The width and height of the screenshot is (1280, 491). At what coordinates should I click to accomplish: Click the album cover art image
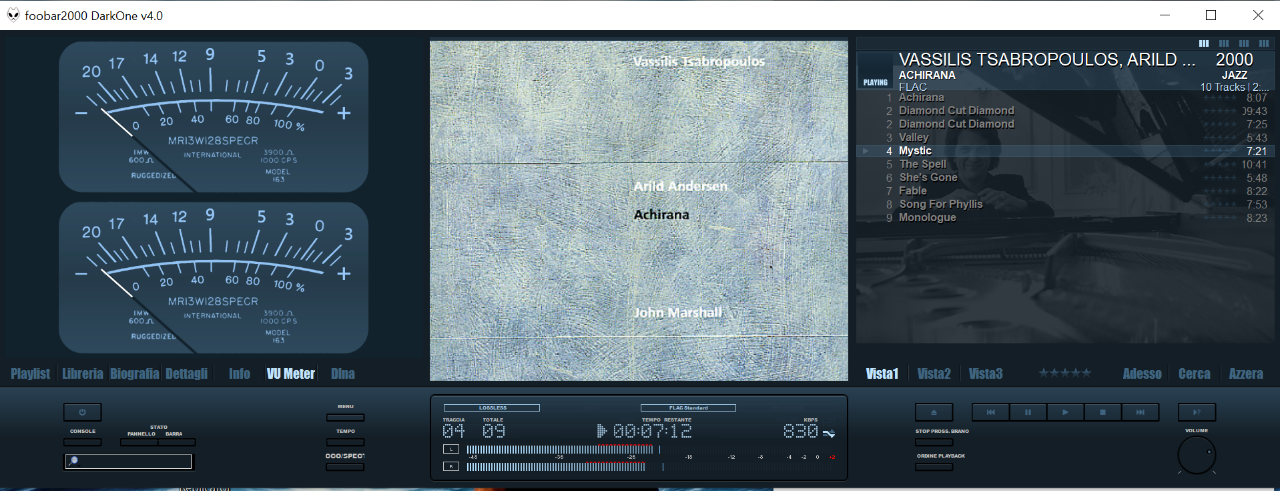point(639,210)
